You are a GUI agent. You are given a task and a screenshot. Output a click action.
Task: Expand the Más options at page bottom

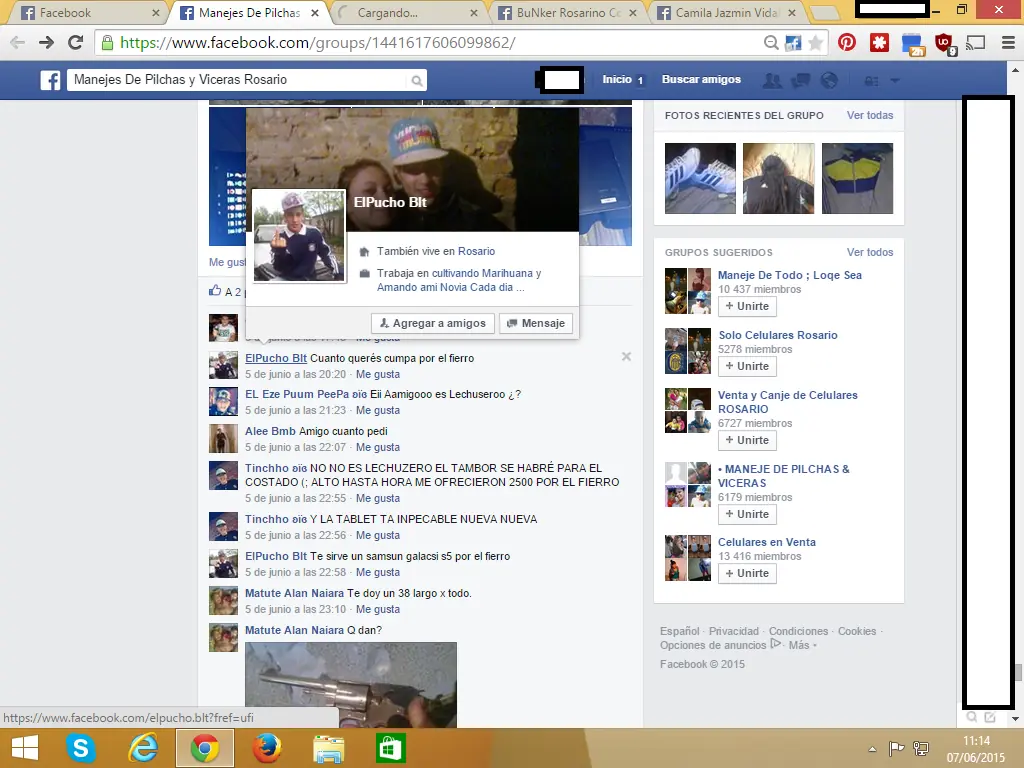799,644
